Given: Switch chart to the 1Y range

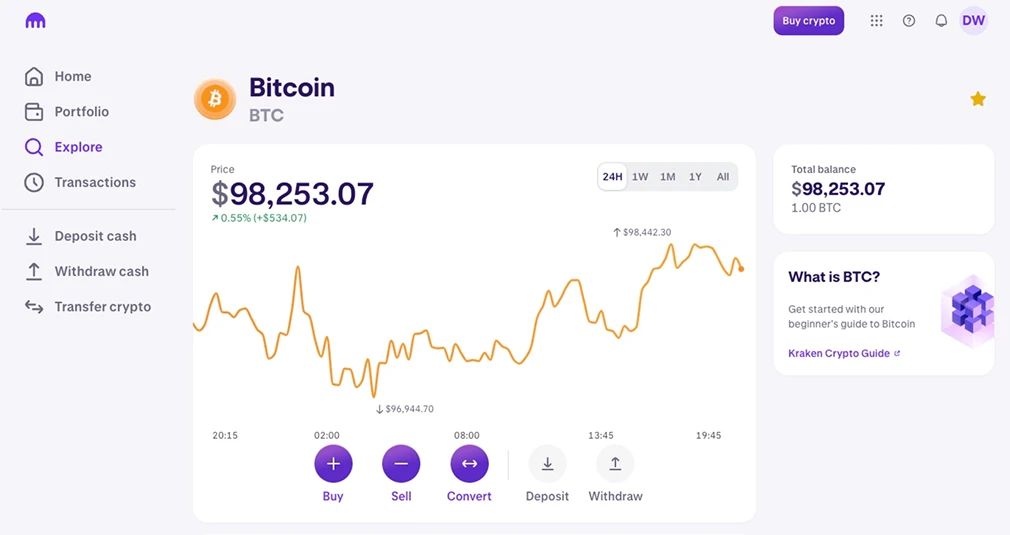Looking at the screenshot, I should click(x=695, y=176).
